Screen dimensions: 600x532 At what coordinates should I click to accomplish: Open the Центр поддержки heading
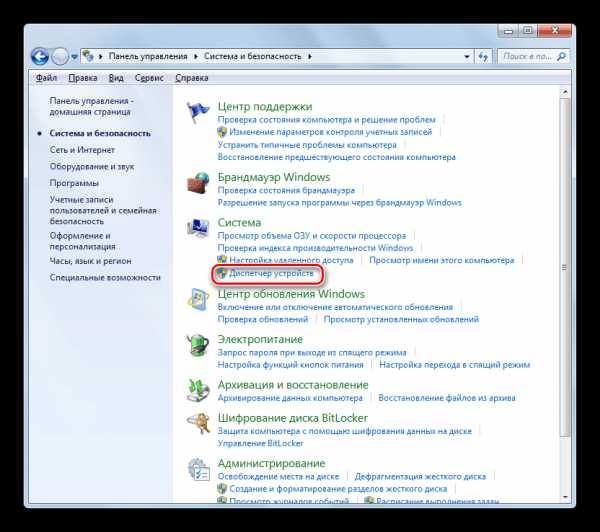pos(265,106)
